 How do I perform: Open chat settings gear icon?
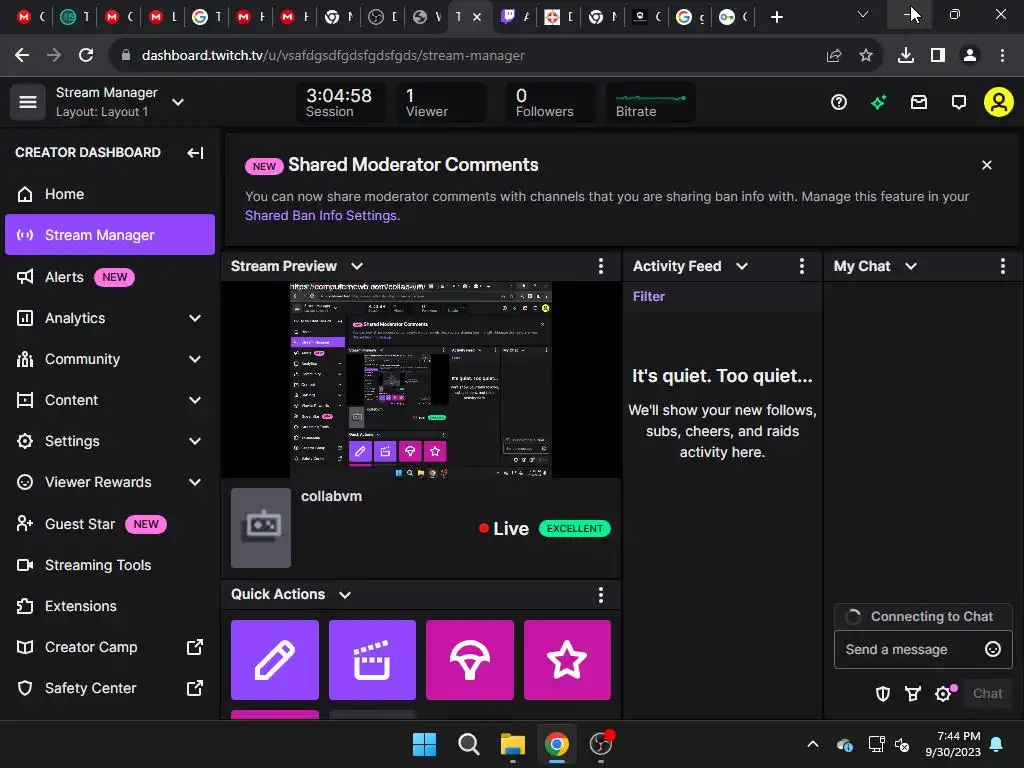[943, 694]
